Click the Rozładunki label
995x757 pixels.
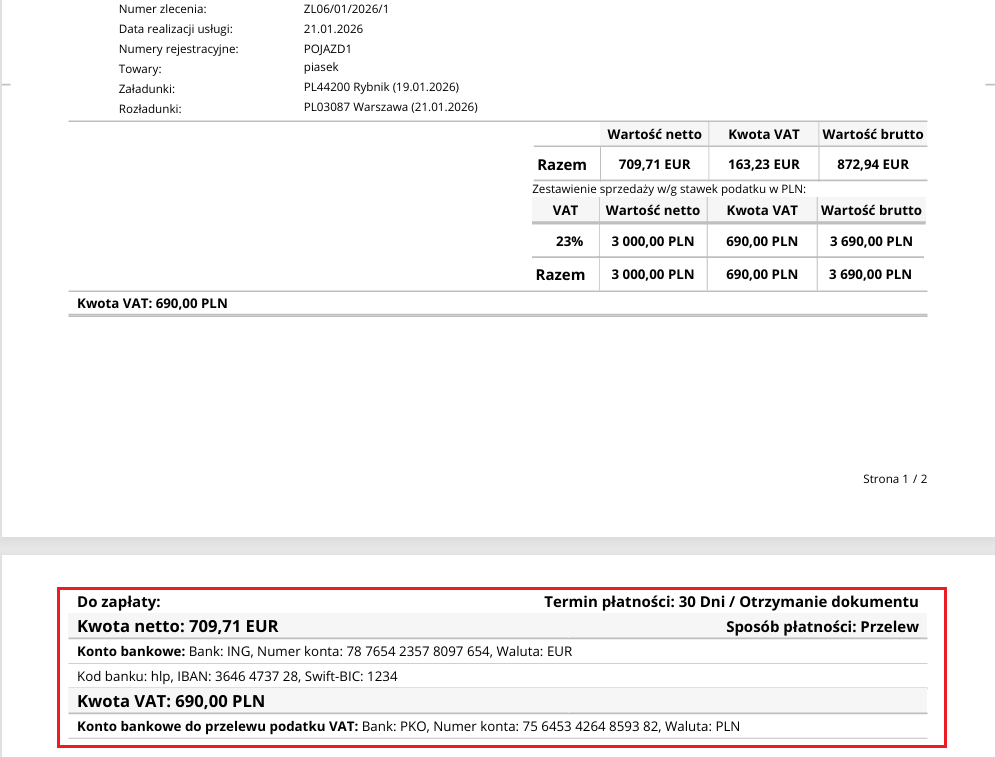pyautogui.click(x=150, y=109)
